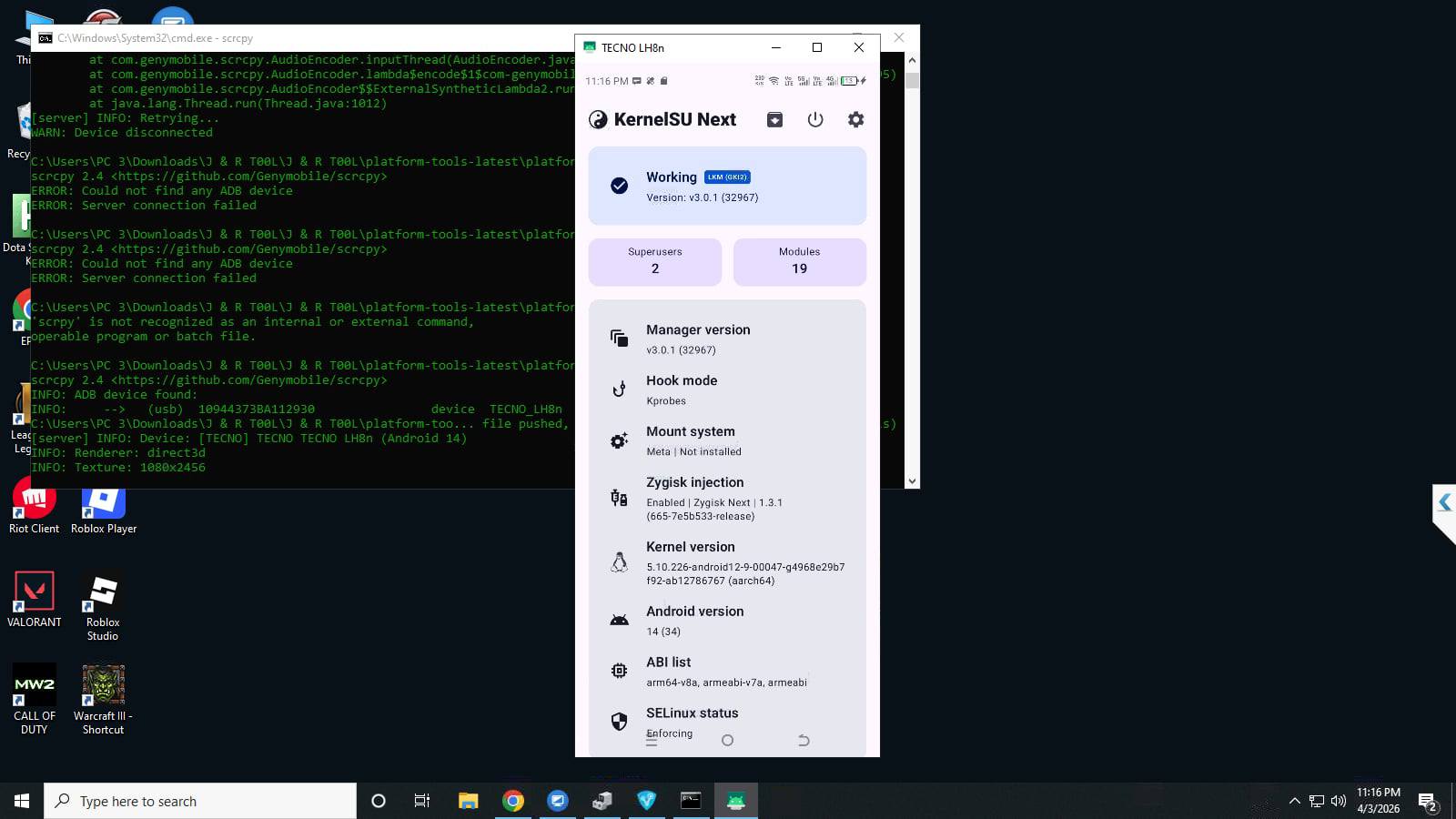Open the Superusers card
The image size is (1456, 819).
point(655,262)
